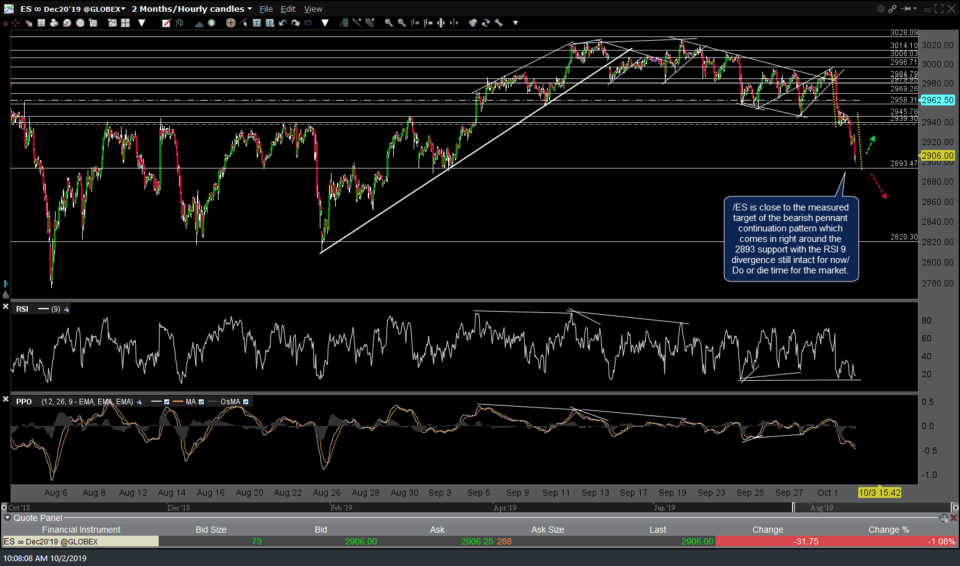This screenshot has height=566, width=960.
Task: Click the green dollar circle icon
Action: [211, 23]
